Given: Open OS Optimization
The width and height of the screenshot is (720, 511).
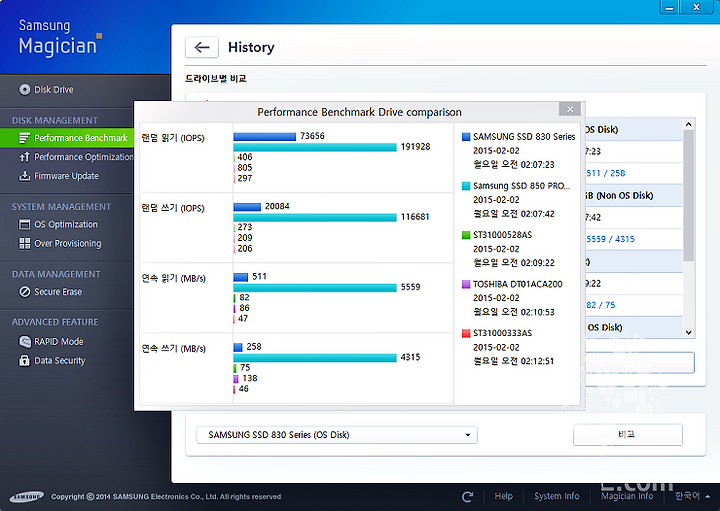Looking at the screenshot, I should 66,224.
